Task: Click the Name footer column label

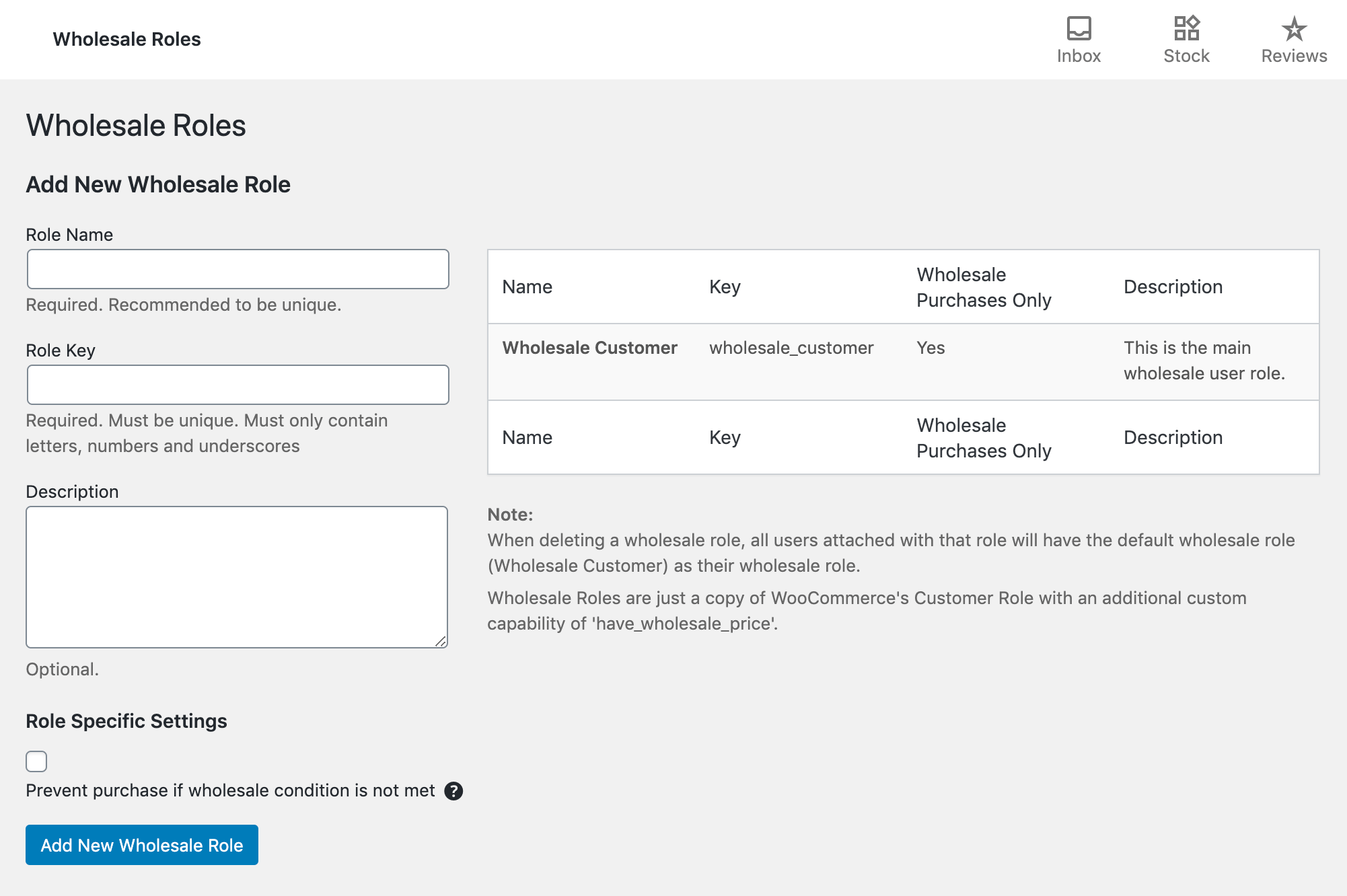Action: click(527, 438)
